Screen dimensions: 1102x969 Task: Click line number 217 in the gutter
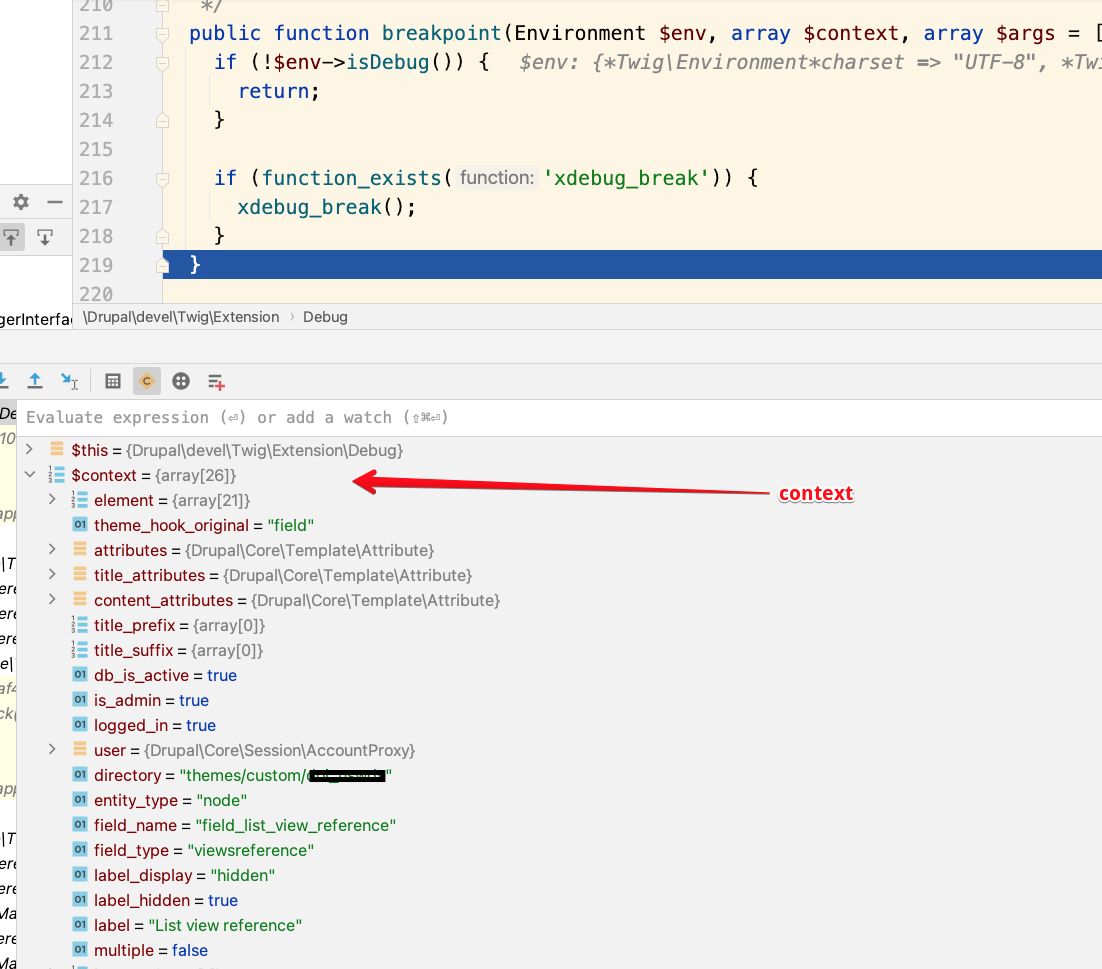(96, 207)
